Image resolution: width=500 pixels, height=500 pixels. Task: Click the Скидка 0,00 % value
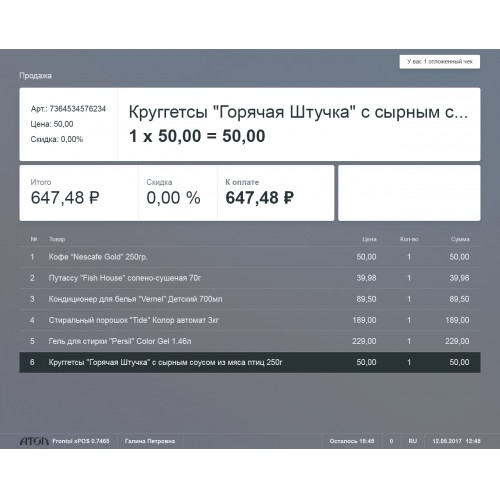pos(173,198)
